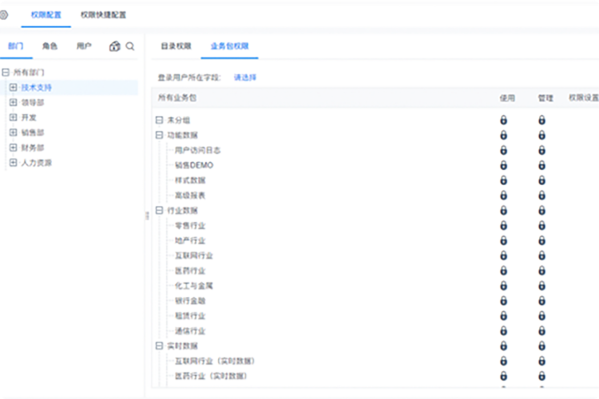Toggle the use lock for 银行金融
The width and height of the screenshot is (599, 399).
click(x=503, y=301)
